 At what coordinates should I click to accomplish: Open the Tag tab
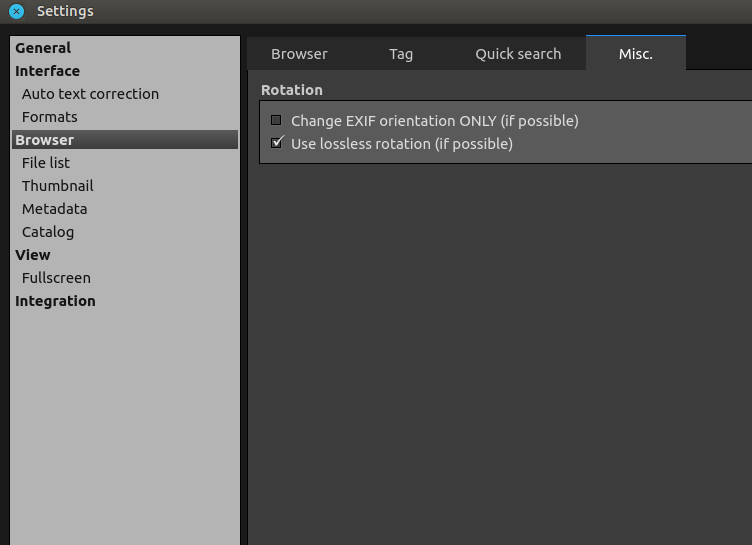(x=401, y=54)
